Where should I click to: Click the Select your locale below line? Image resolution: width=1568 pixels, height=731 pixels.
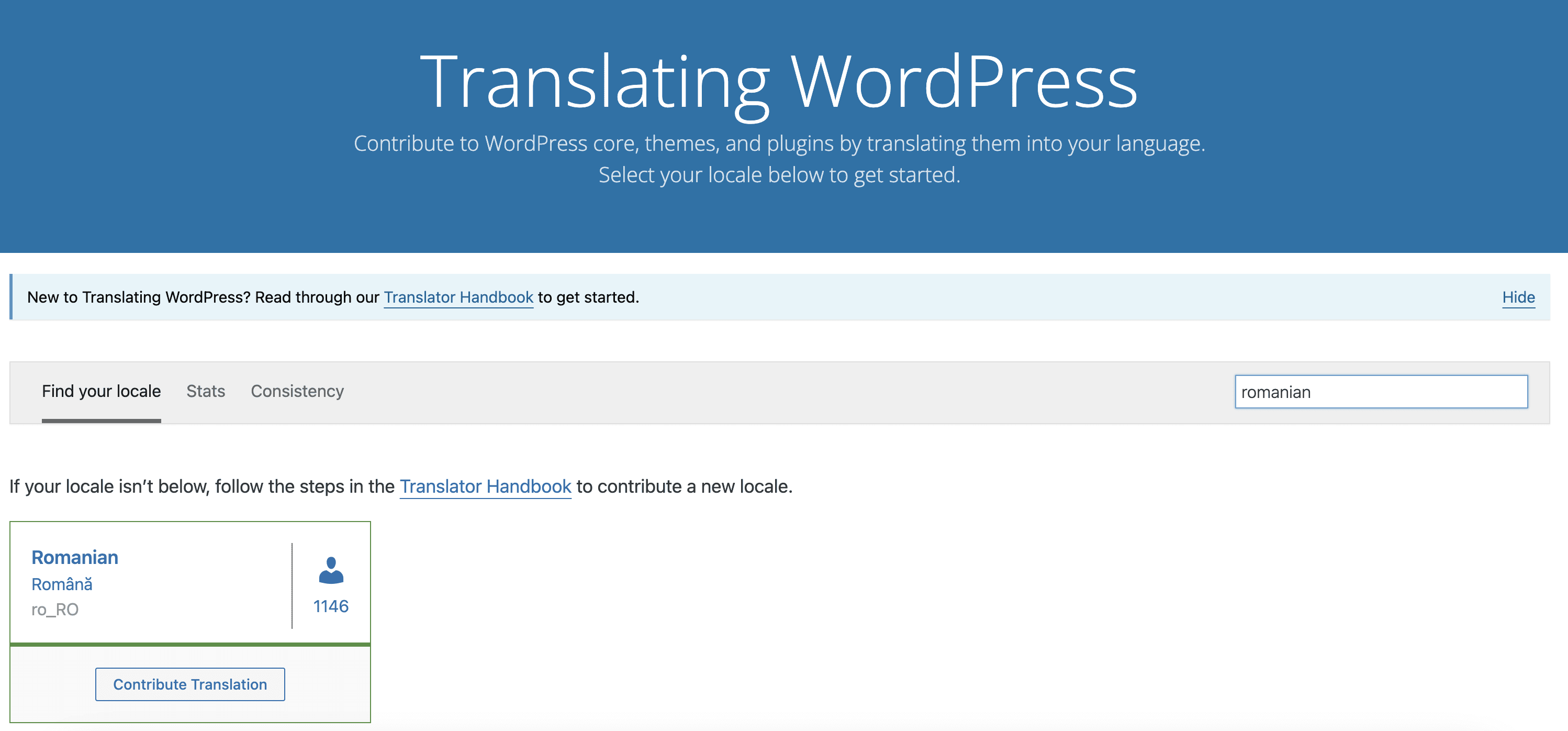[779, 175]
